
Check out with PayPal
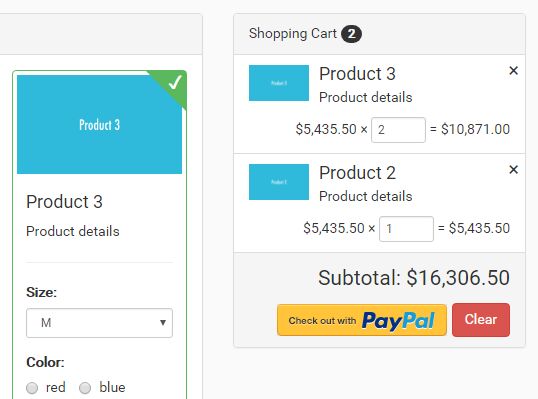point(362,320)
